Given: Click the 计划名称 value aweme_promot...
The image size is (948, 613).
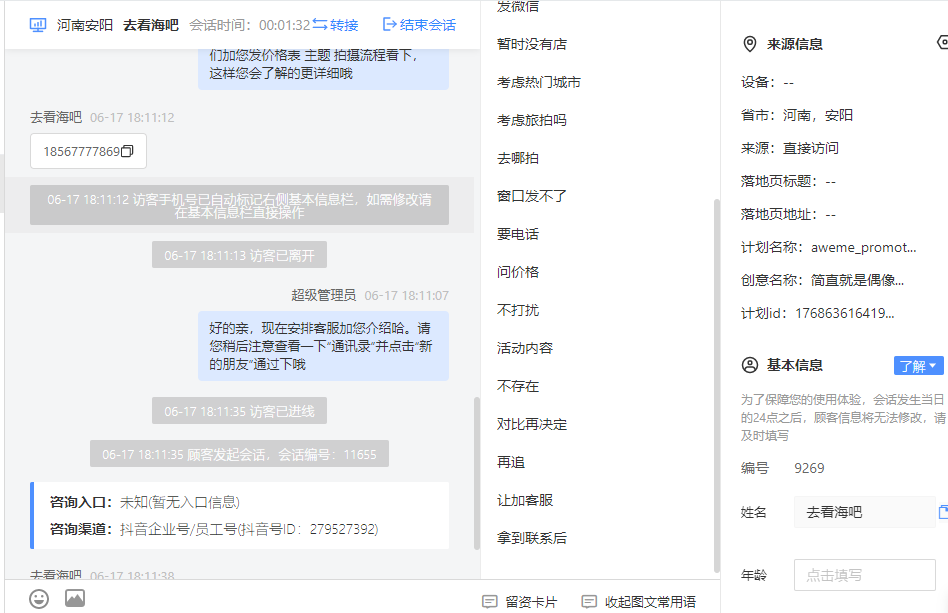Looking at the screenshot, I should [863, 247].
